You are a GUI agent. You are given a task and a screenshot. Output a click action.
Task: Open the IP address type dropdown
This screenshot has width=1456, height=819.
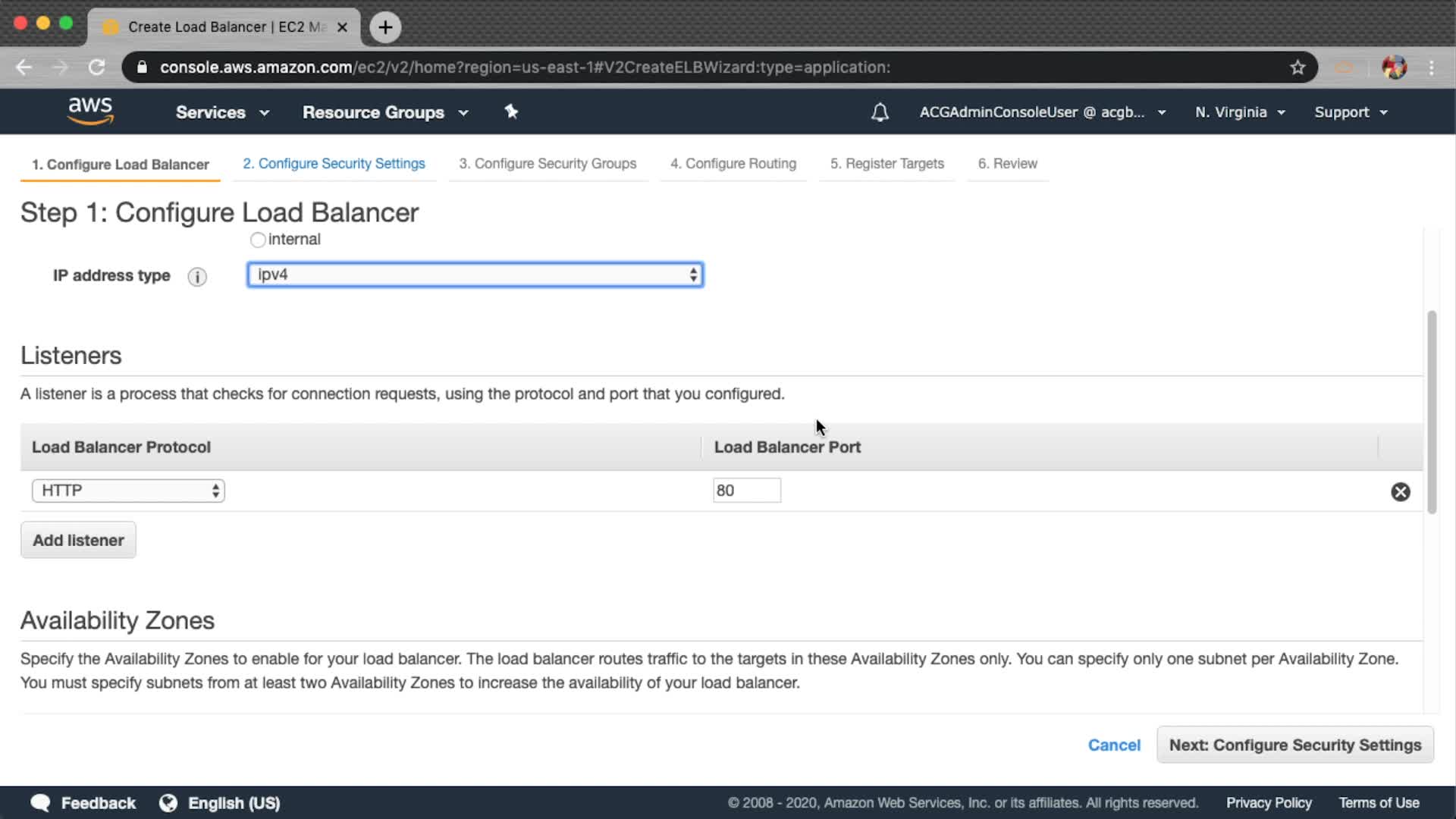(475, 275)
